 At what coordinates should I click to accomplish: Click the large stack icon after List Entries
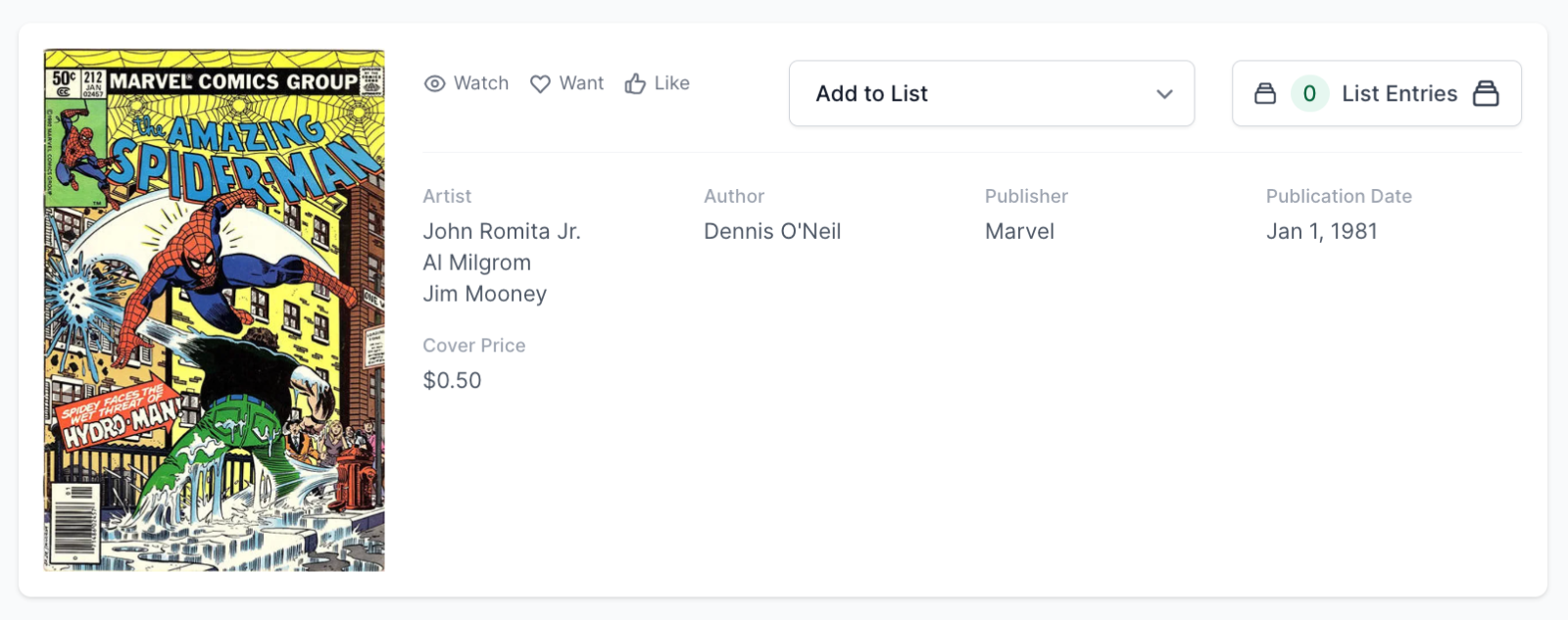click(1486, 94)
